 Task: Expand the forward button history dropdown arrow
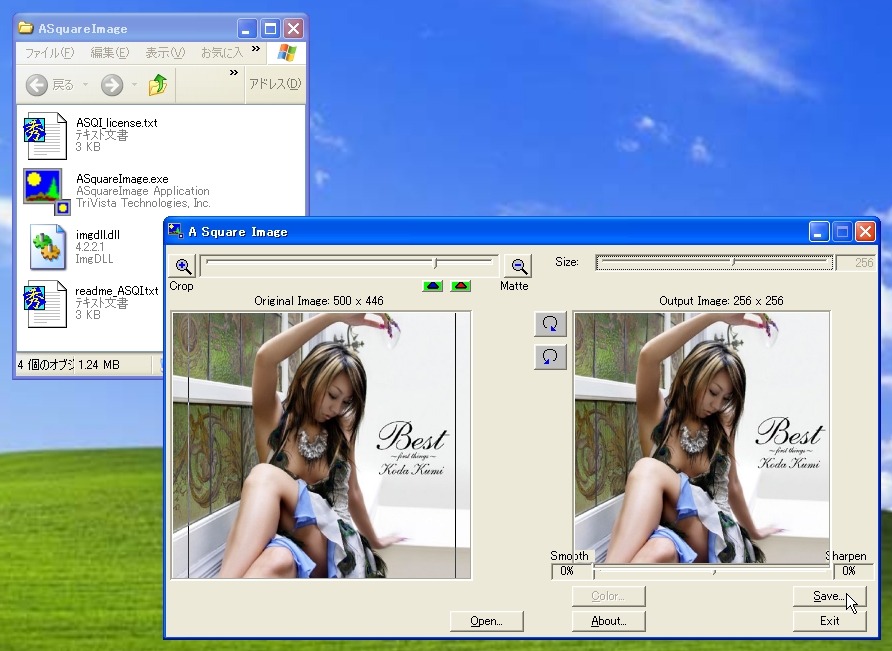click(134, 85)
